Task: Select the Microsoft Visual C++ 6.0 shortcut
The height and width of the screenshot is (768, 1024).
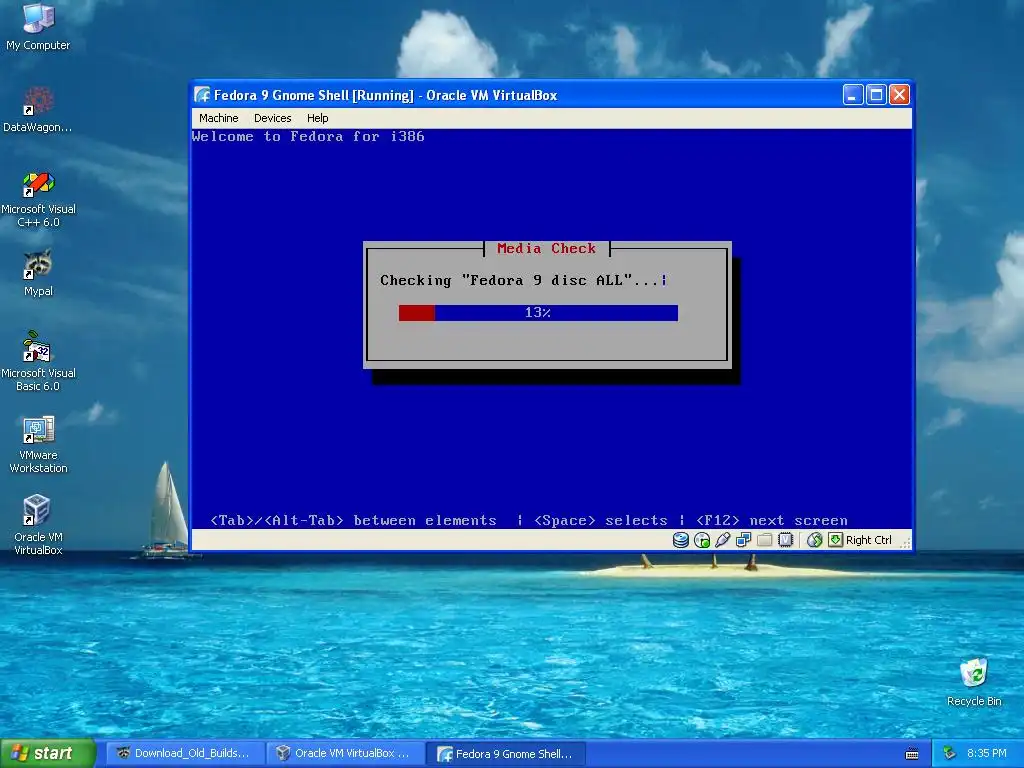Action: tap(38, 199)
